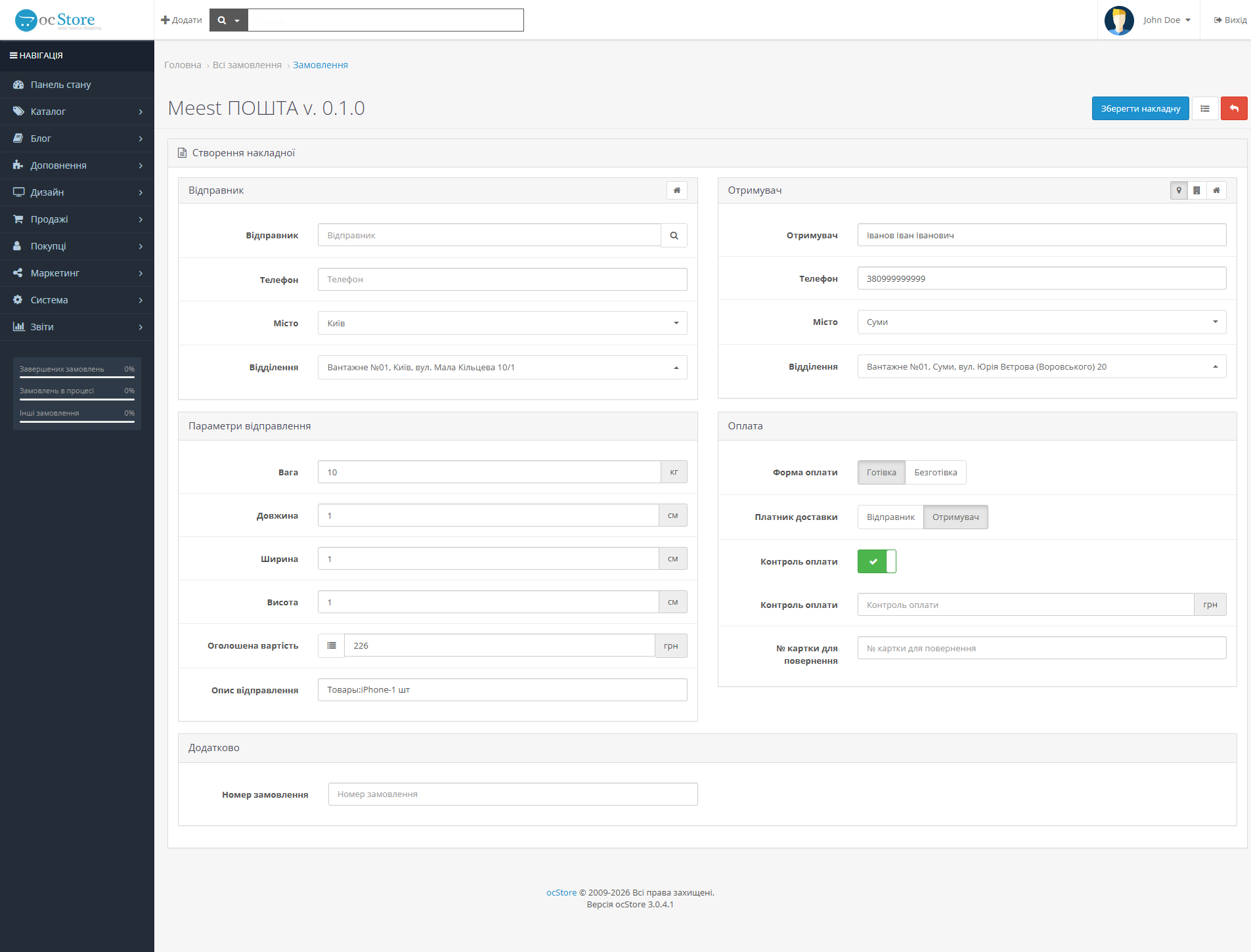Open the Панель стану dashboard icon
1251x952 pixels.
(x=18, y=85)
